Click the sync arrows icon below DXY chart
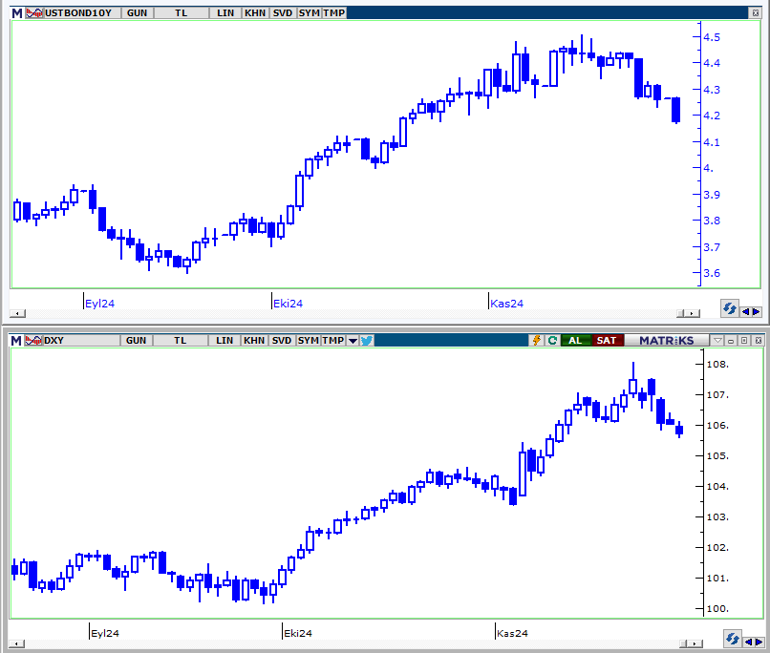The image size is (770, 653). (x=730, y=638)
